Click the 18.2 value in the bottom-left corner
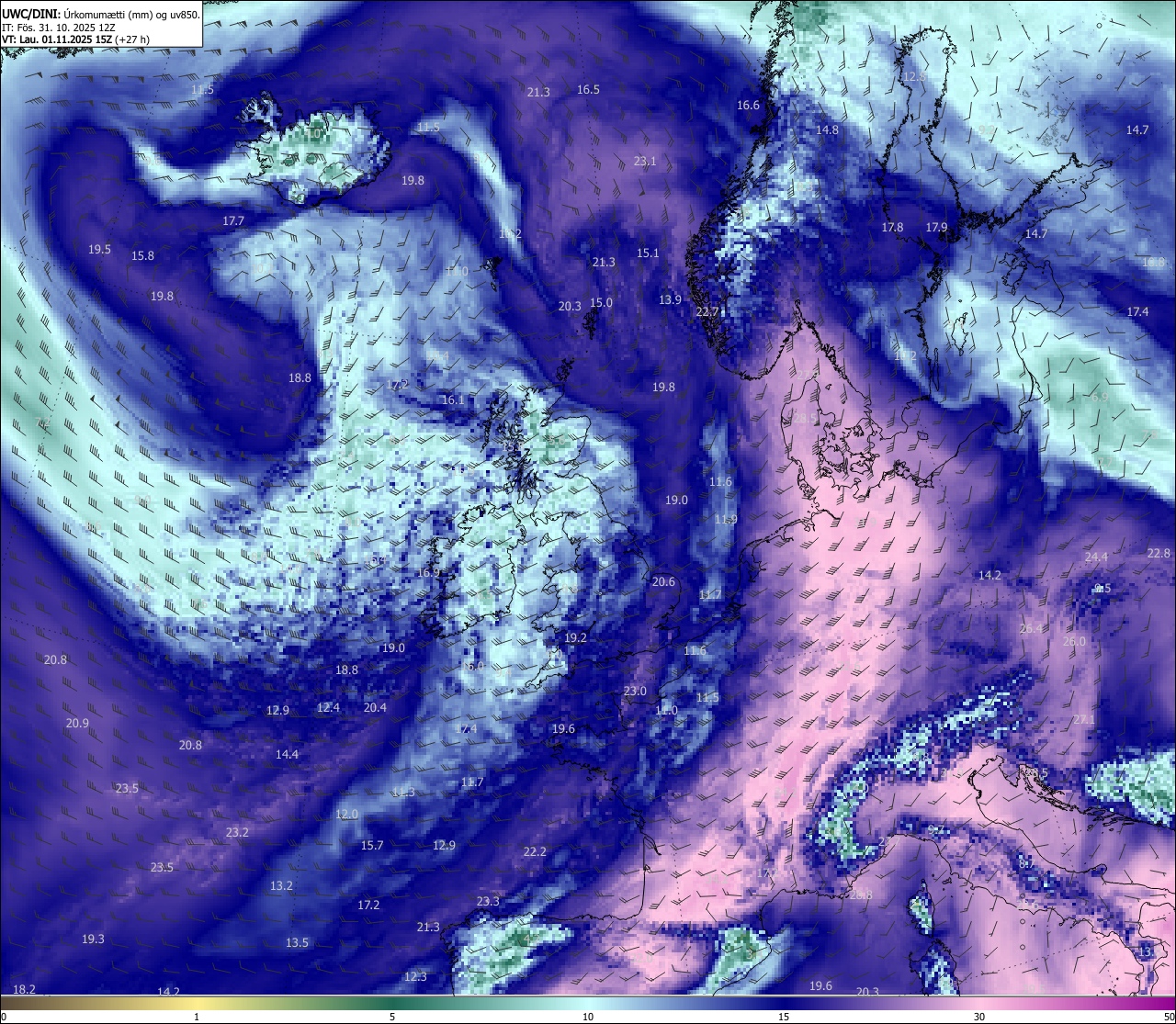 click(24, 989)
